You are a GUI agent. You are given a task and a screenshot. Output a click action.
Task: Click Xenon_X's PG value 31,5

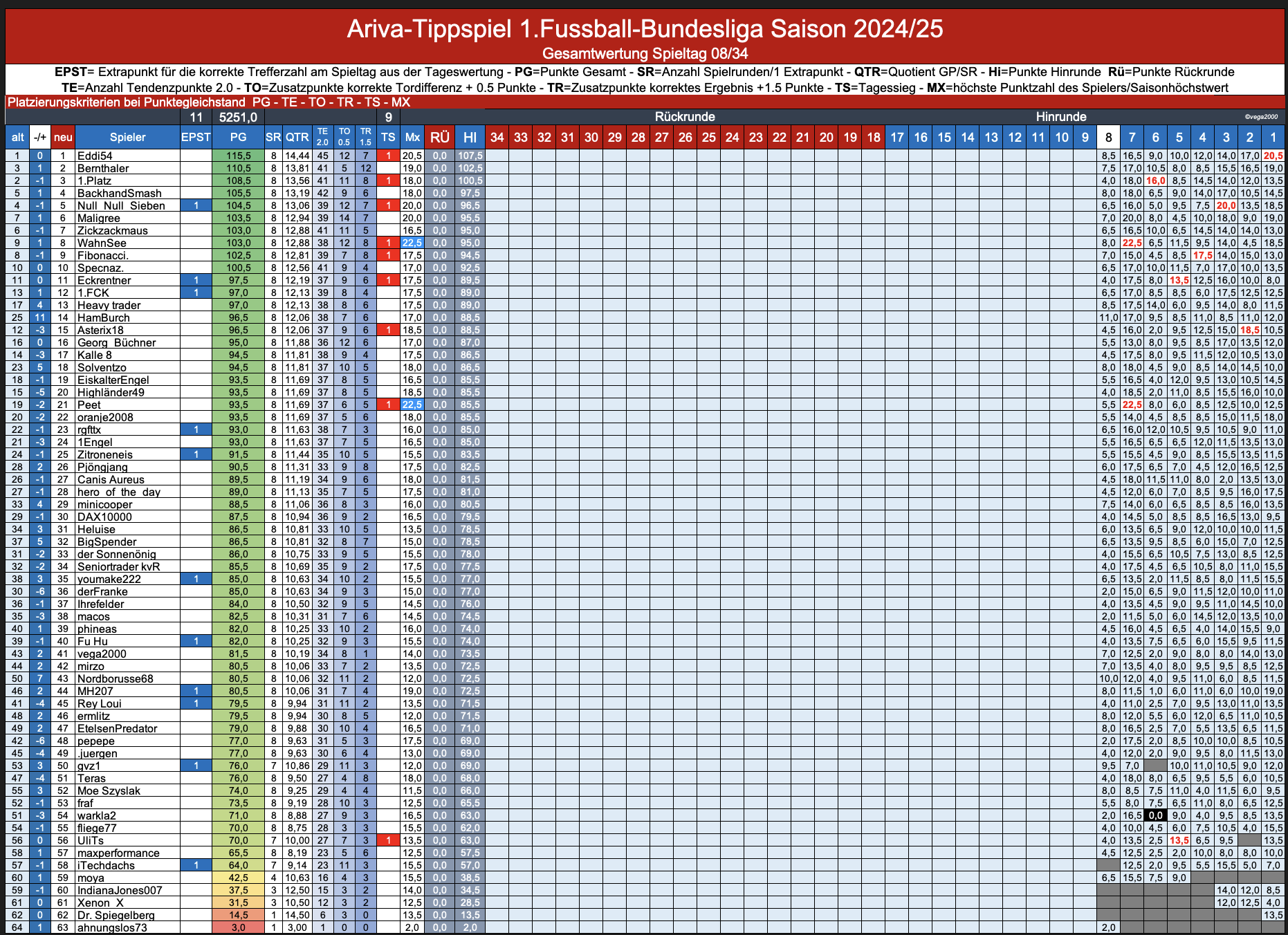(x=239, y=902)
